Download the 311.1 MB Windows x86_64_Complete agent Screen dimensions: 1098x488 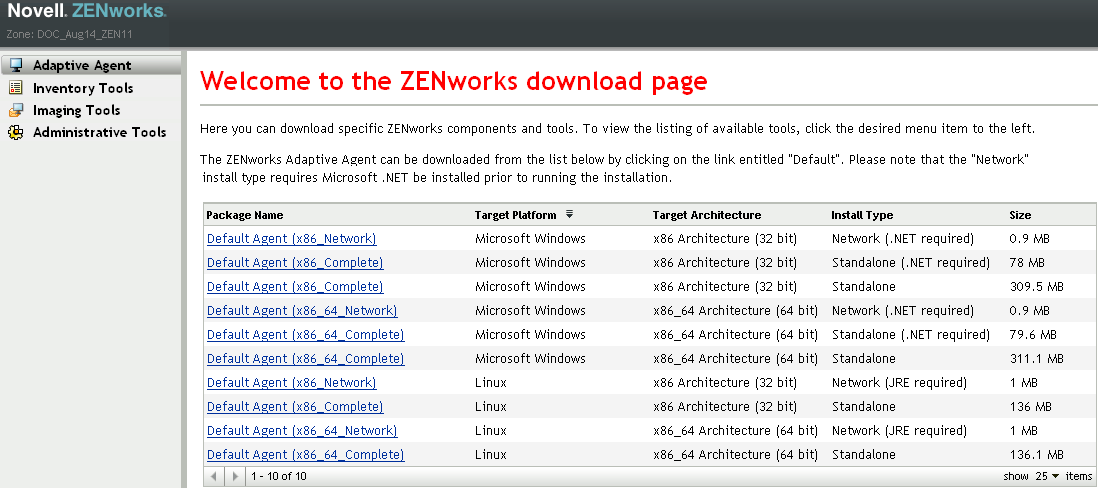click(x=305, y=359)
